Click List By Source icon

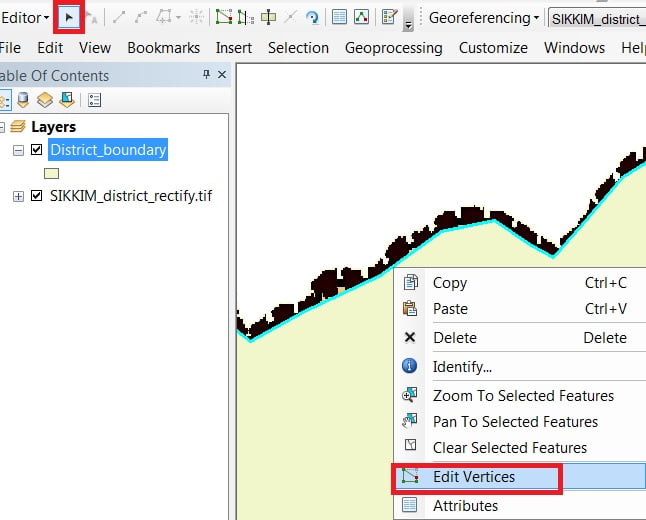23,99
